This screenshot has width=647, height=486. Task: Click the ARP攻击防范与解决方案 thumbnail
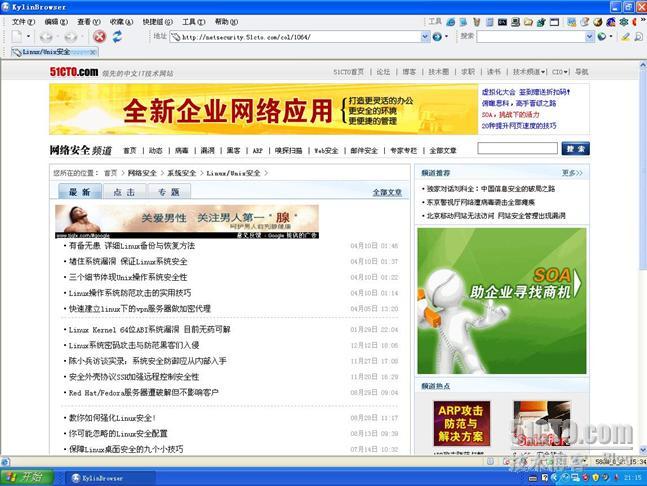462,424
